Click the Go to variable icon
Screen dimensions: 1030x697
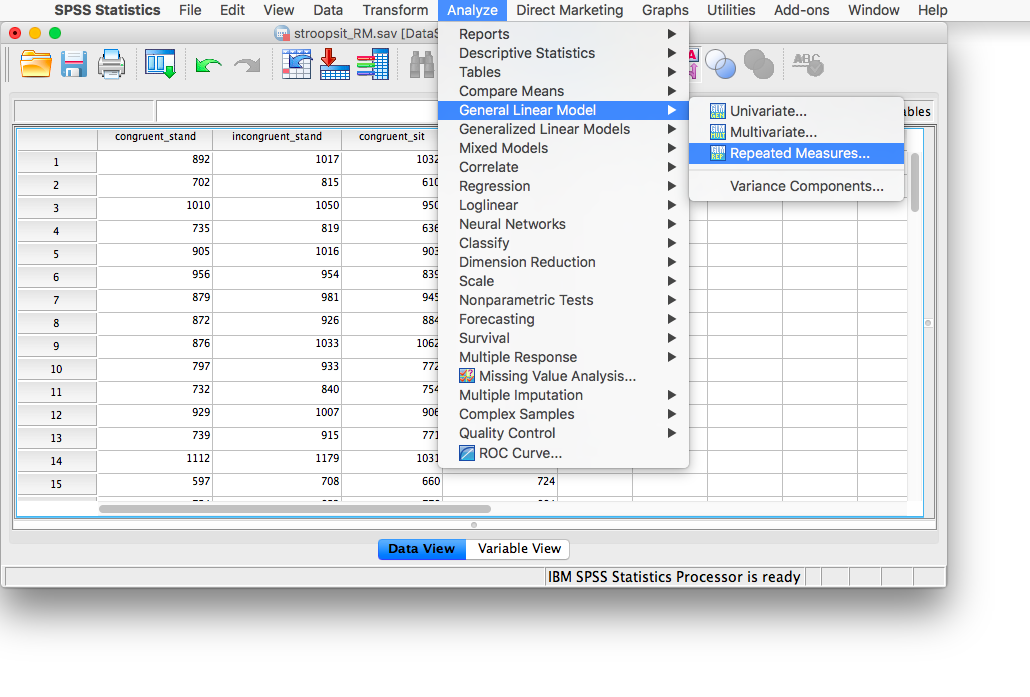(x=334, y=64)
